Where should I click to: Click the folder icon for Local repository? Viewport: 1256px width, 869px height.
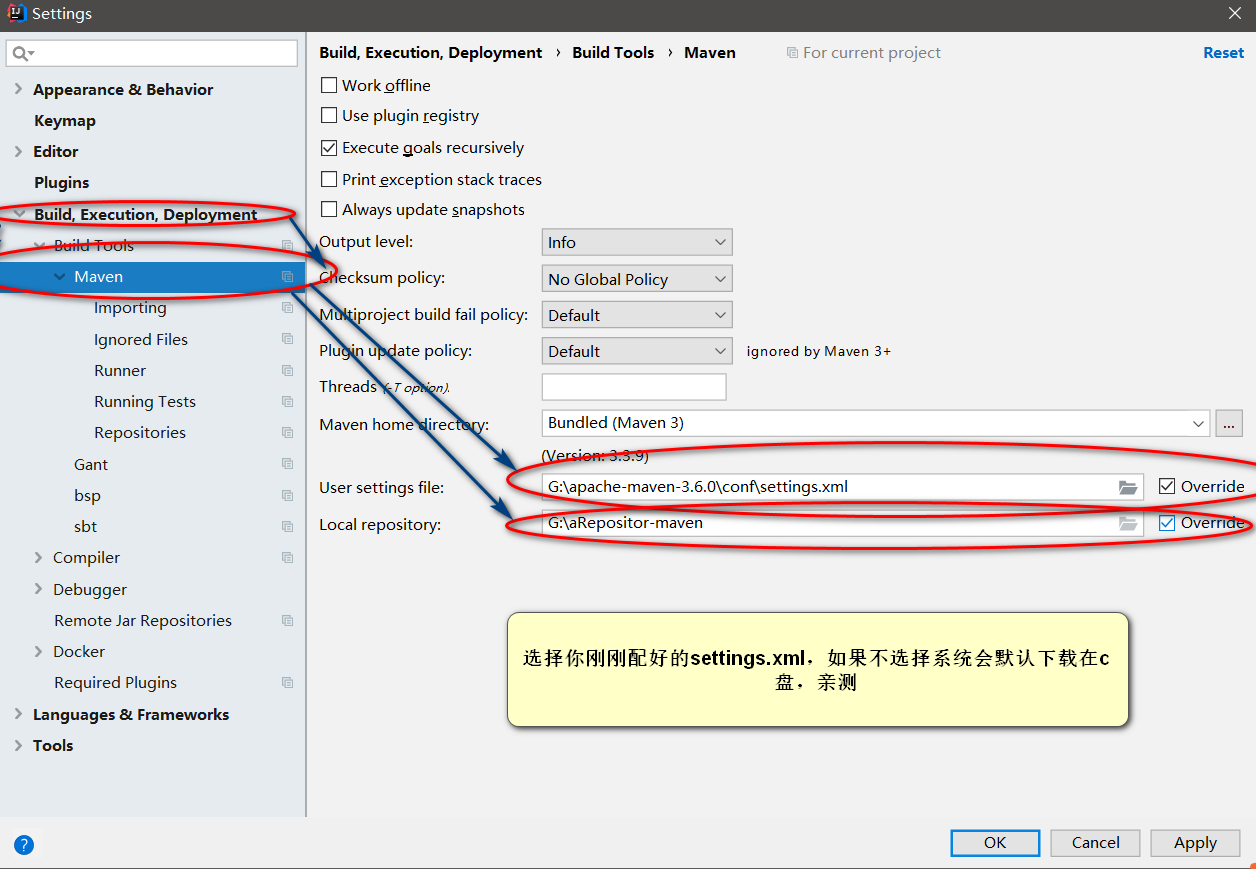[1128, 523]
